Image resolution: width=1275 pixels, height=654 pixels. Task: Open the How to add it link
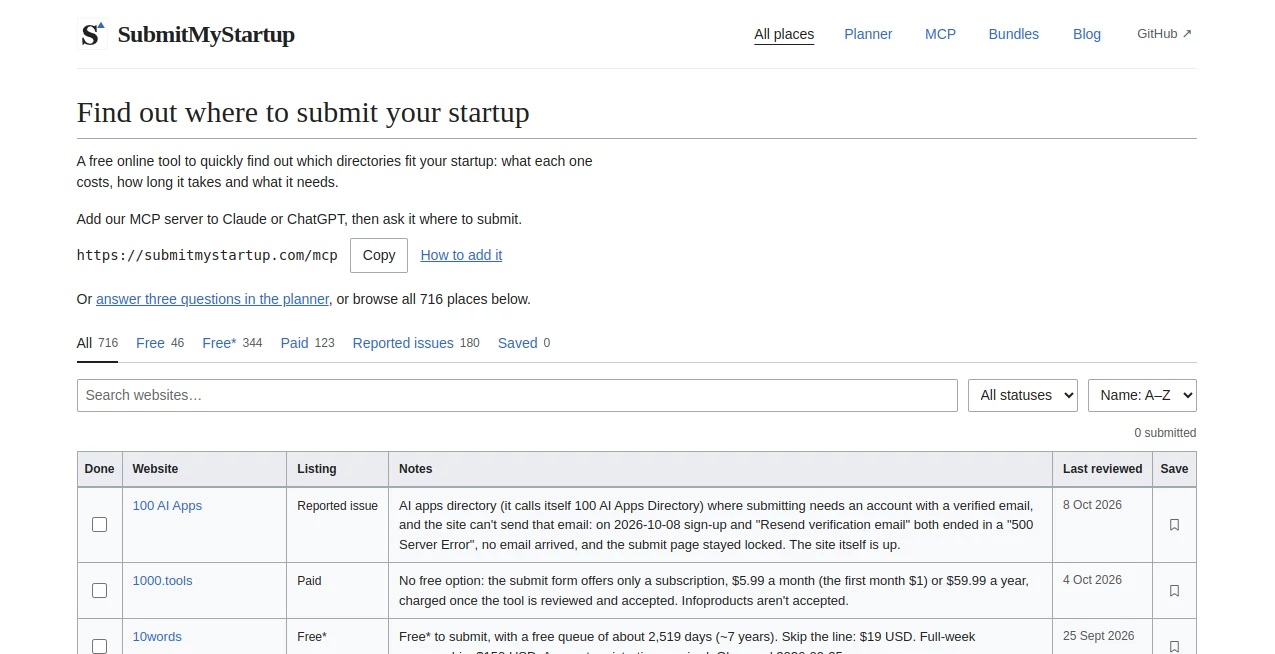point(461,255)
